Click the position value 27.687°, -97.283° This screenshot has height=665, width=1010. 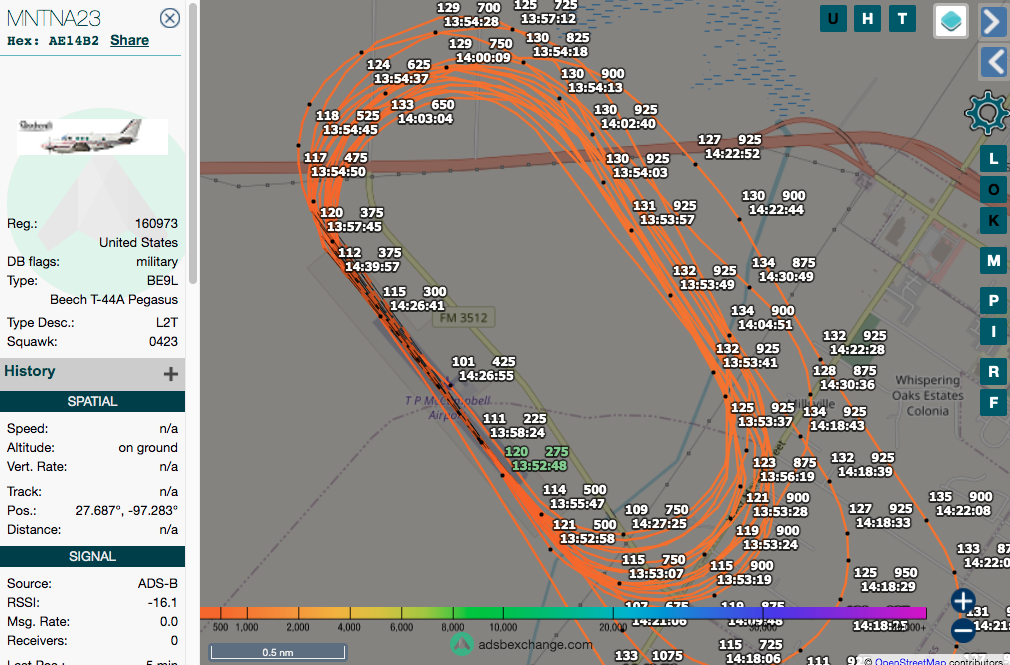pos(126,510)
